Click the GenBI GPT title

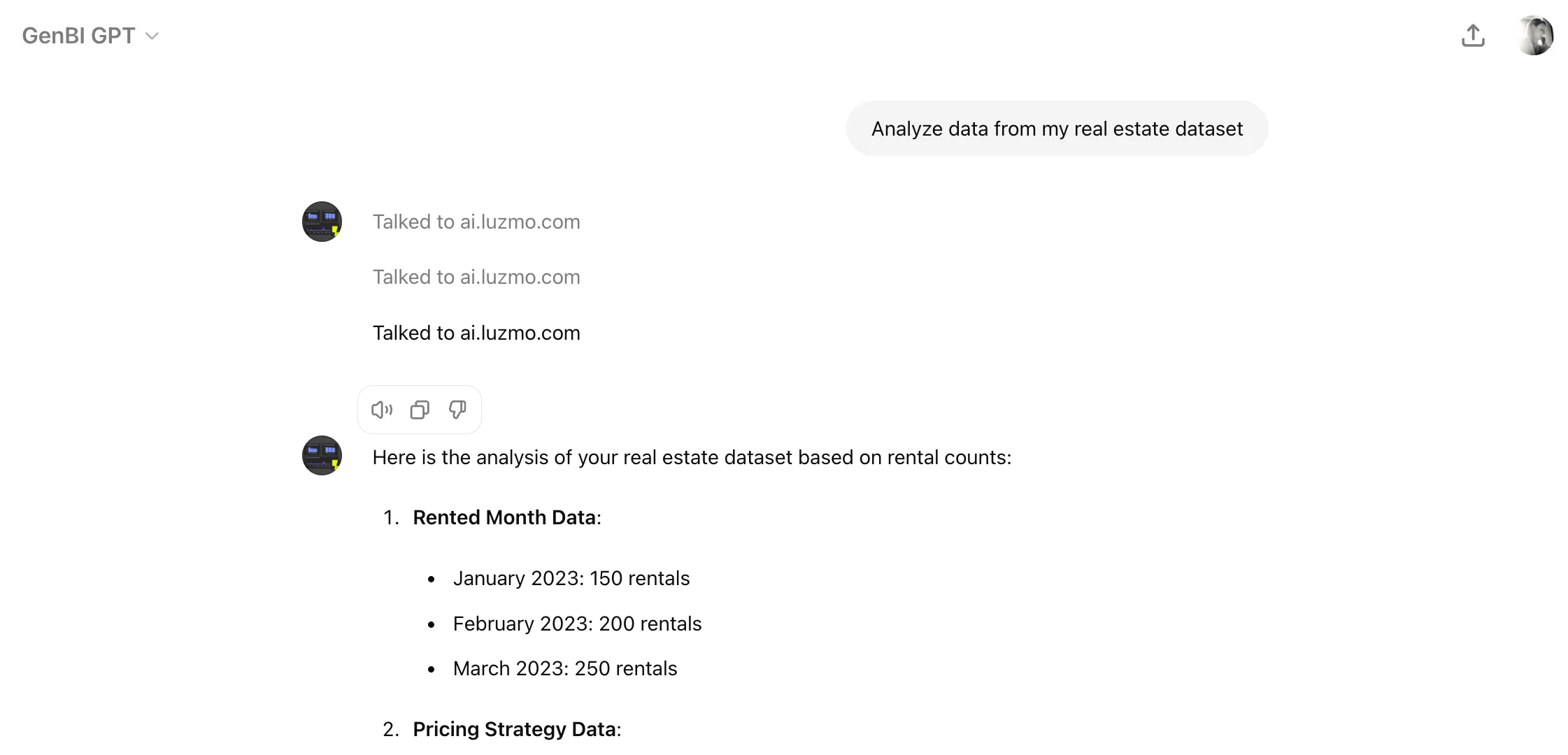coord(78,36)
